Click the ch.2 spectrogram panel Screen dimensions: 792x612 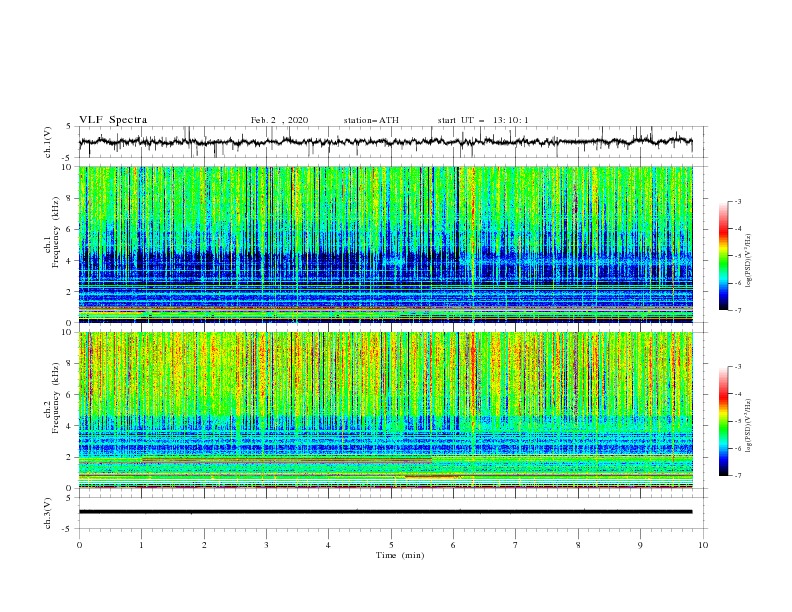386,410
